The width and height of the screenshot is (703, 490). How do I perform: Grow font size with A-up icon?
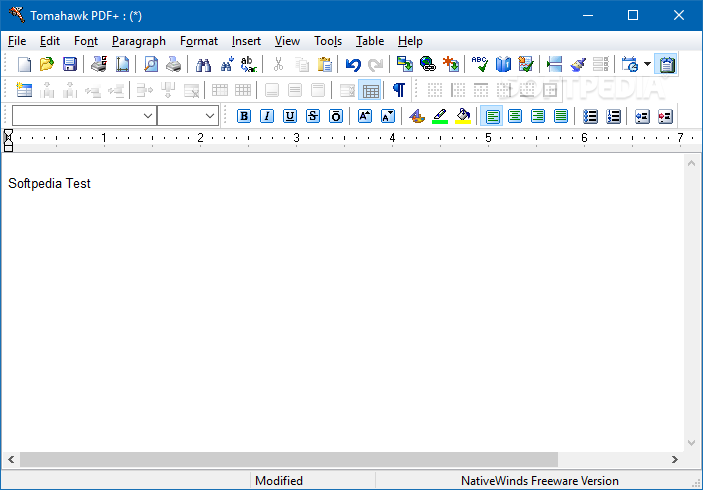coord(365,116)
